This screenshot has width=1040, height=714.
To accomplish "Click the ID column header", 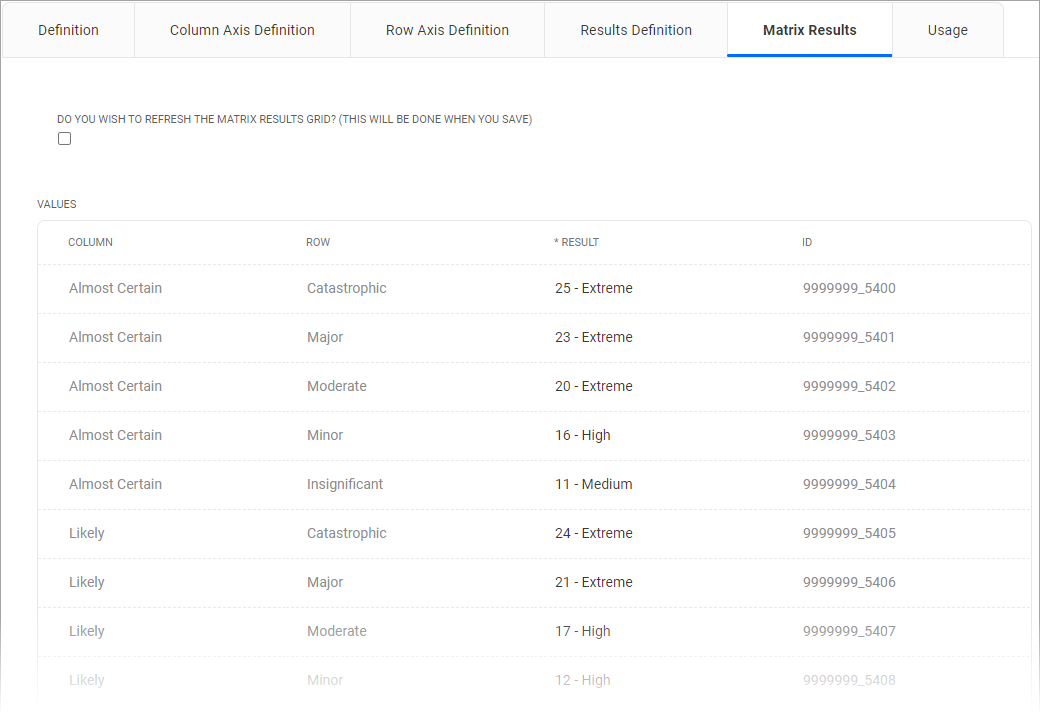I will (x=807, y=242).
